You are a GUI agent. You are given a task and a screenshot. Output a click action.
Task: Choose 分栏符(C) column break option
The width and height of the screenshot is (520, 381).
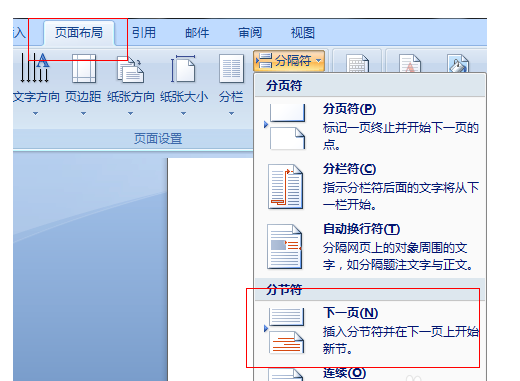[370, 187]
